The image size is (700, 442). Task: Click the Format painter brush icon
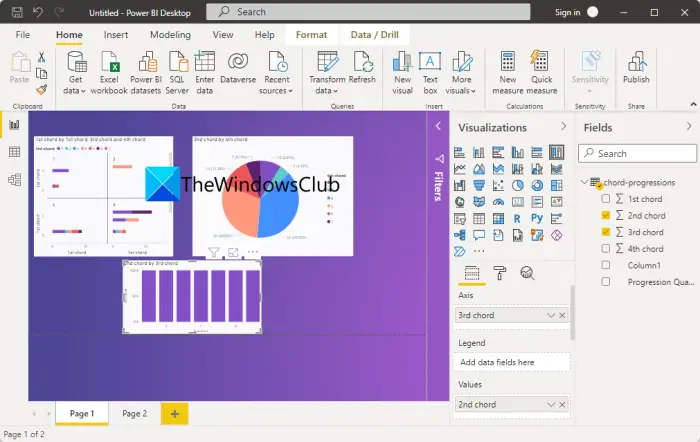[42, 90]
